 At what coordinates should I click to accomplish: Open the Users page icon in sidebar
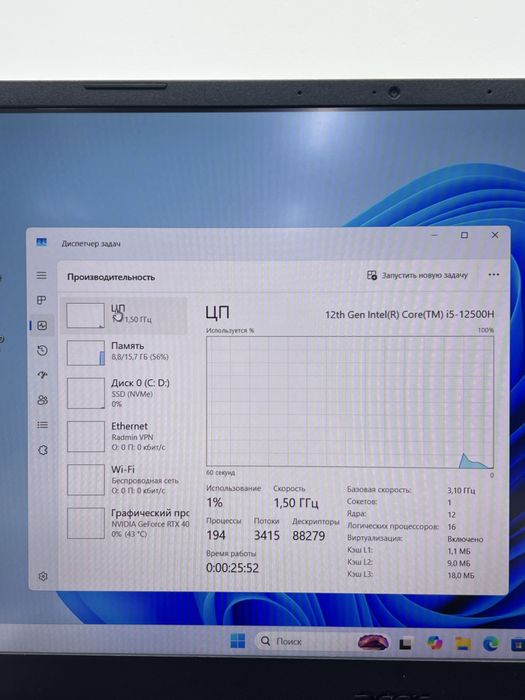[x=42, y=400]
